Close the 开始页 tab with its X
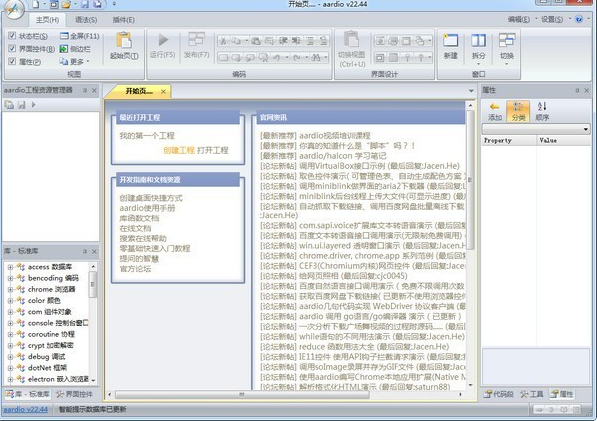This screenshot has height=421, width=597. 163,91
